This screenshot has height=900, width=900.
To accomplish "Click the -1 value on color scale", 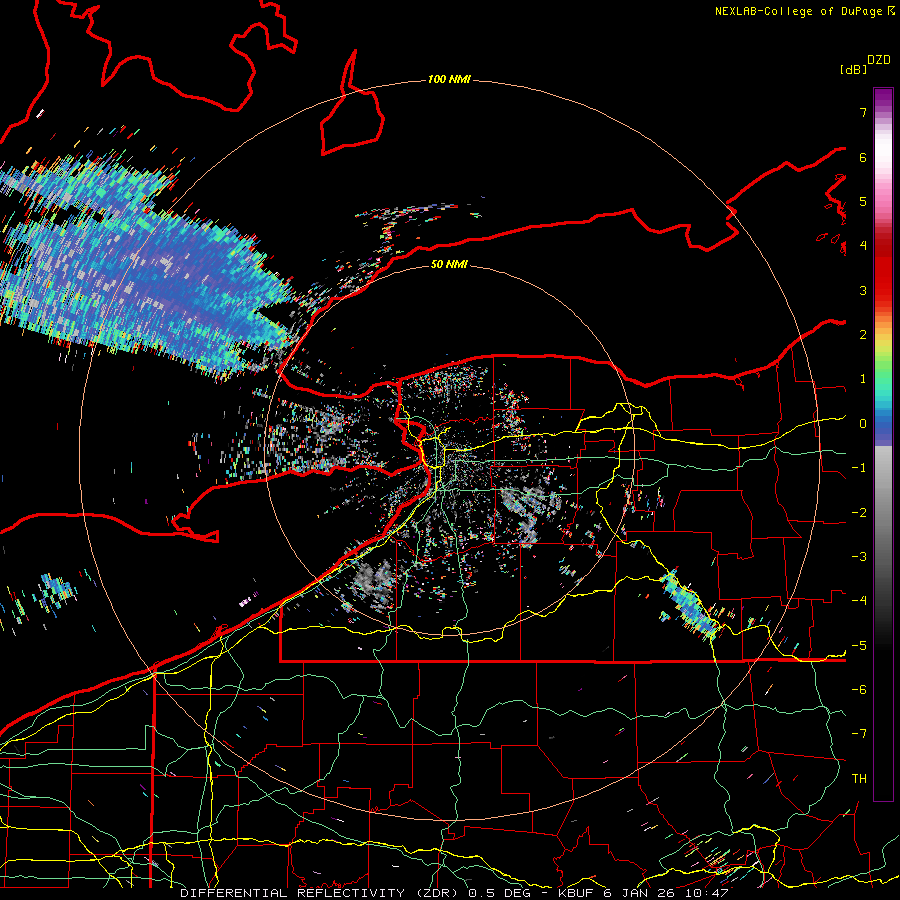I will (x=859, y=468).
